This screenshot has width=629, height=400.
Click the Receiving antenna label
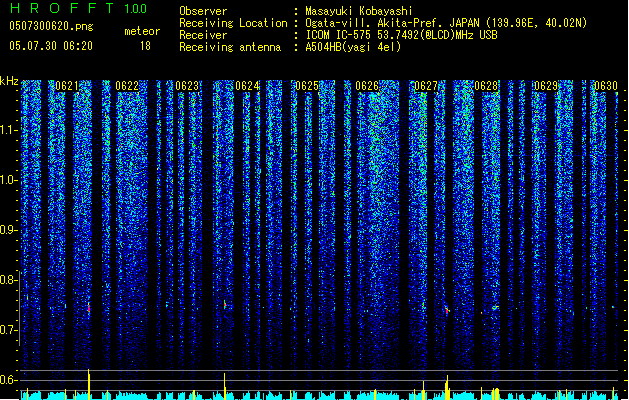click(x=230, y=47)
